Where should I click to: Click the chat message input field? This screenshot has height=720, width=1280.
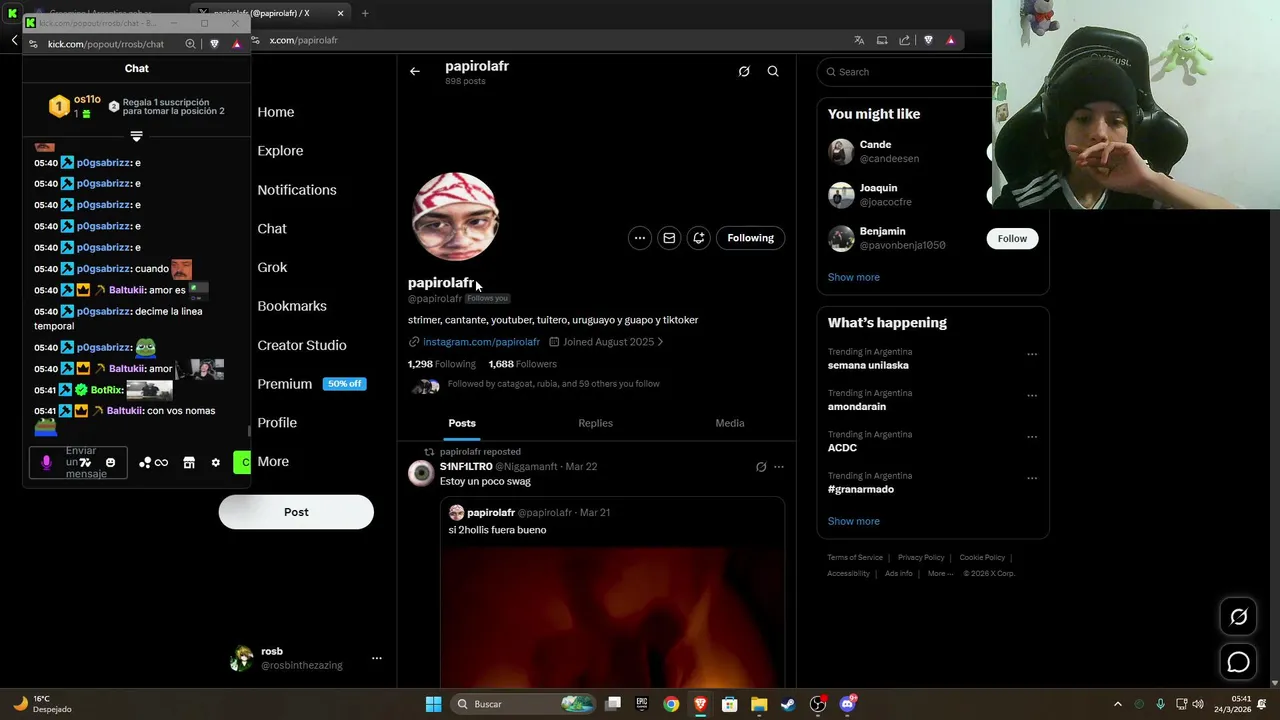tap(78, 462)
